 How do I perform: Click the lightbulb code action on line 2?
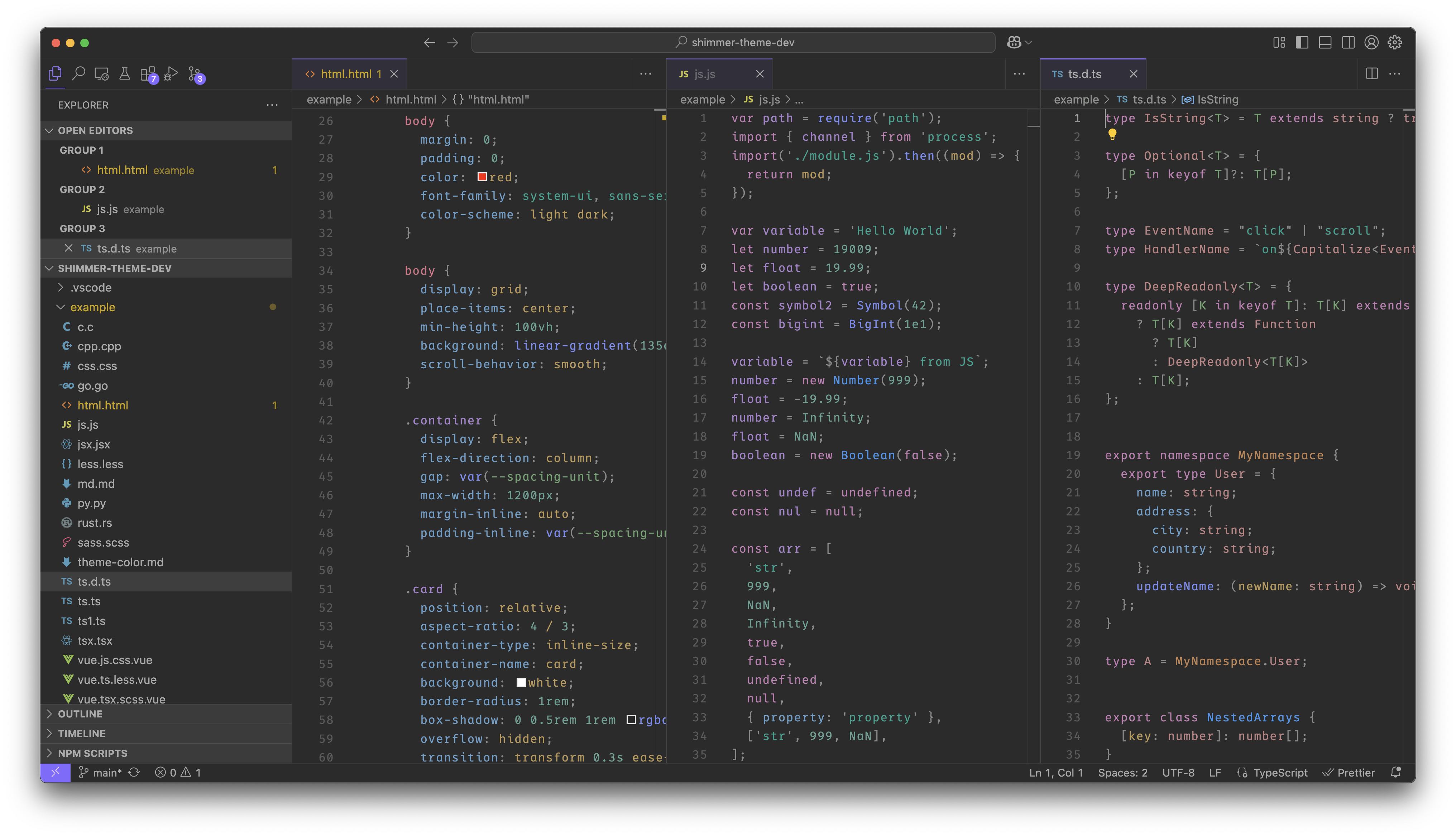[x=1112, y=134]
